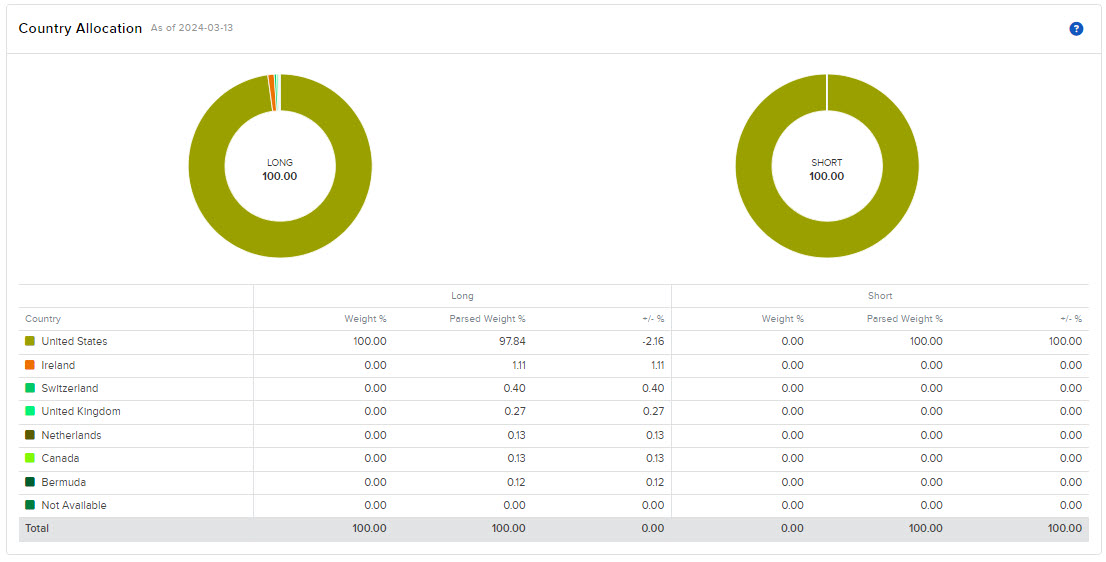The width and height of the screenshot is (1106, 562).
Task: Click the Short column group header
Action: (880, 296)
